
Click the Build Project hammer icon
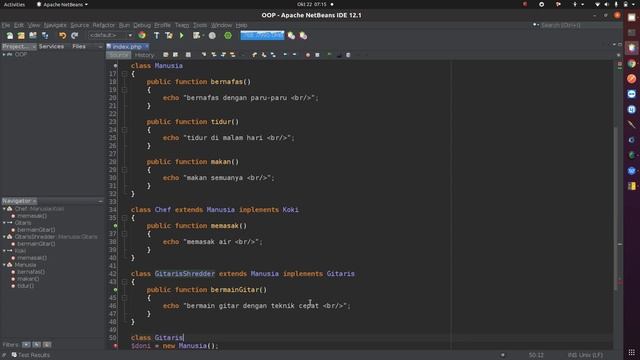pyautogui.click(x=157, y=36)
